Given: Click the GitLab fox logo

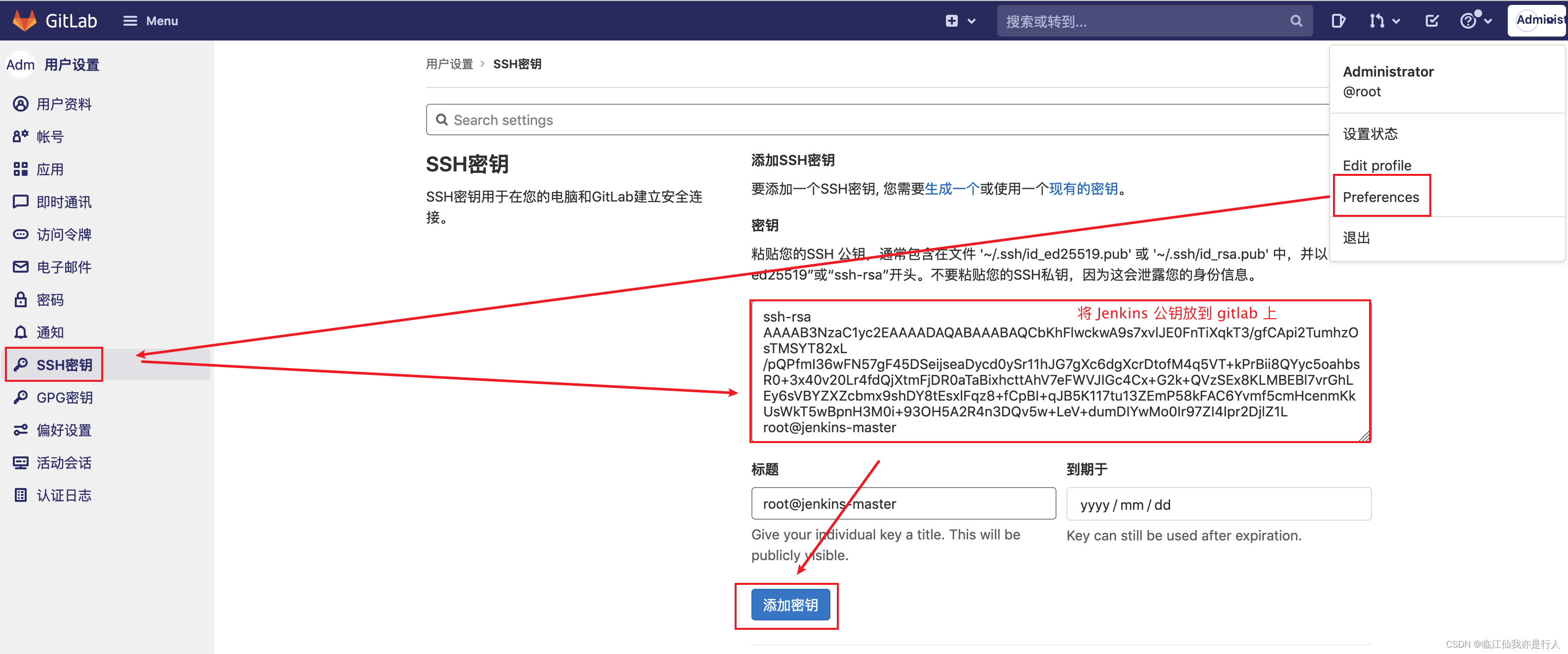Looking at the screenshot, I should point(24,21).
